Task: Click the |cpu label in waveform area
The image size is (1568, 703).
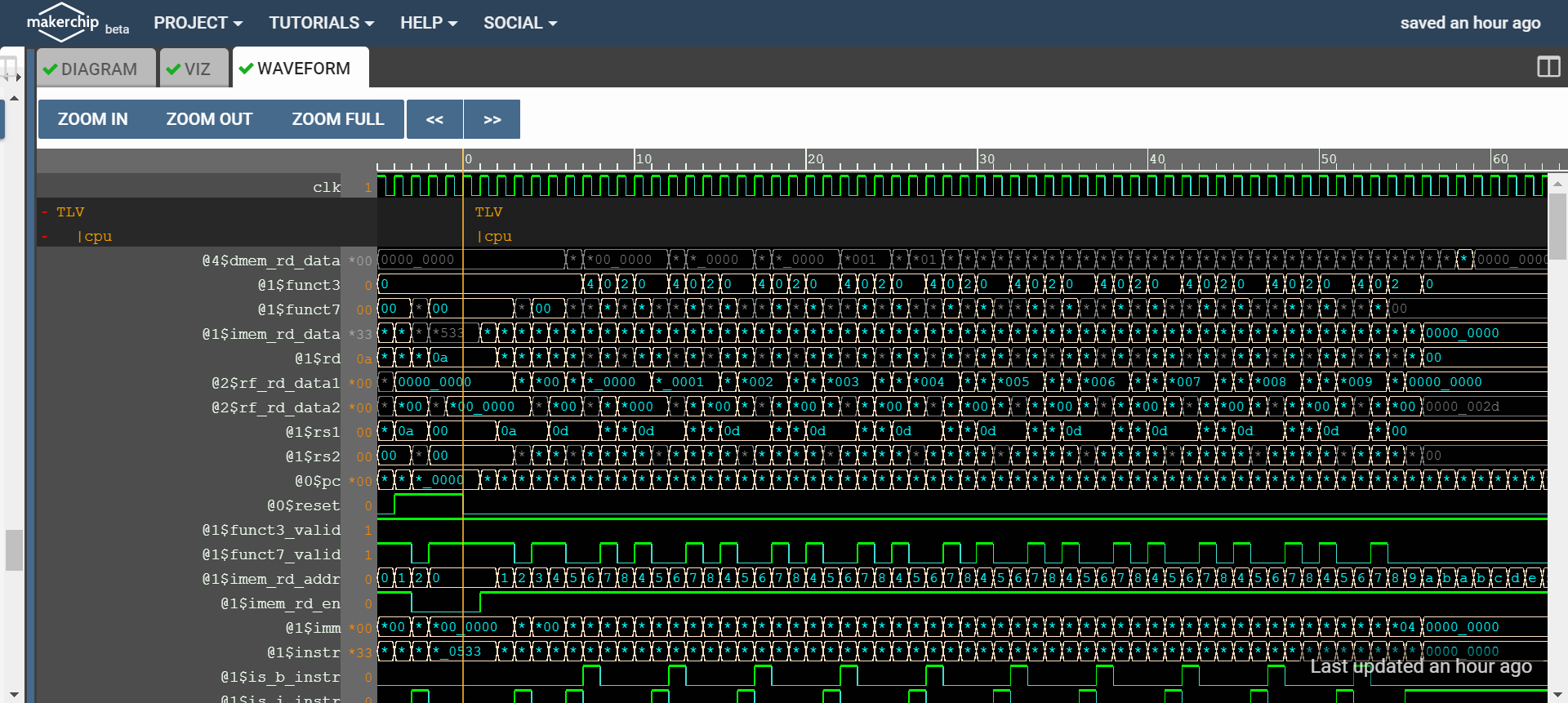Action: [x=495, y=237]
